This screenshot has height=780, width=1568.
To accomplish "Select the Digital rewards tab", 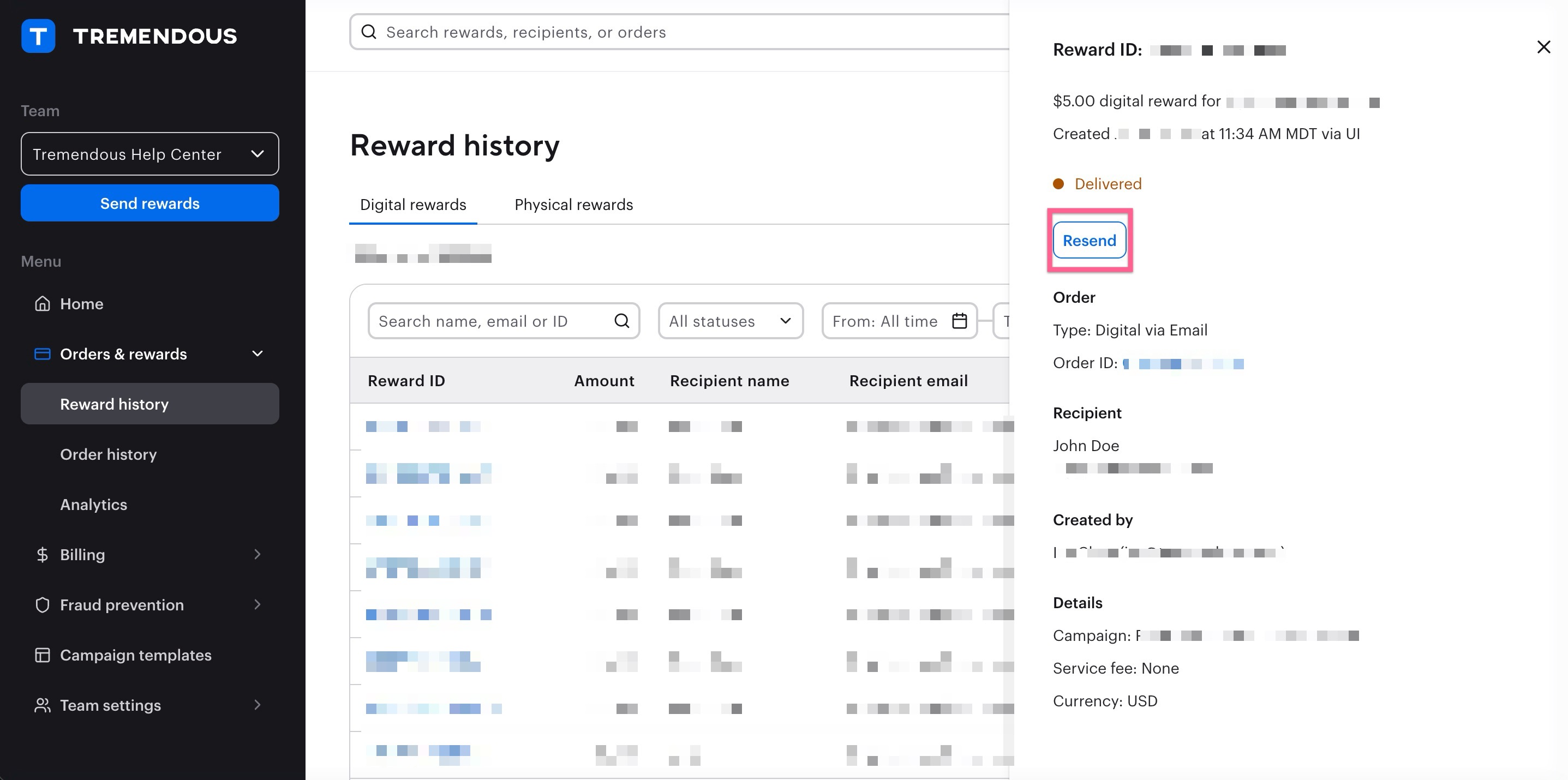I will pyautogui.click(x=412, y=205).
